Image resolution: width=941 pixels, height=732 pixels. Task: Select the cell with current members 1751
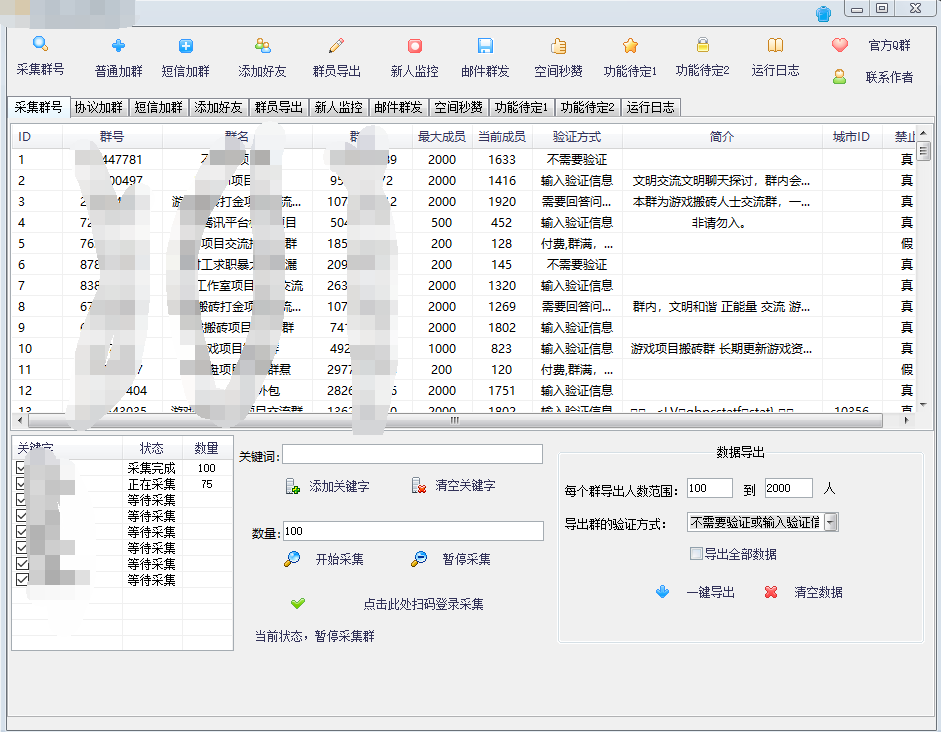(502, 391)
